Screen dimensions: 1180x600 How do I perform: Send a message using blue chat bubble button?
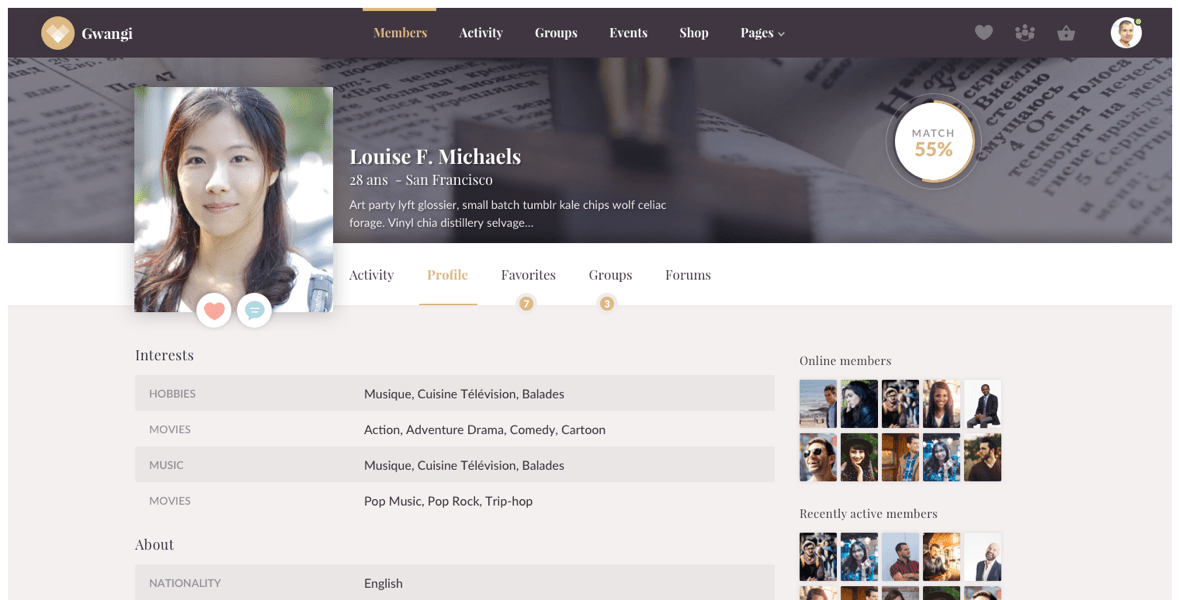point(254,310)
